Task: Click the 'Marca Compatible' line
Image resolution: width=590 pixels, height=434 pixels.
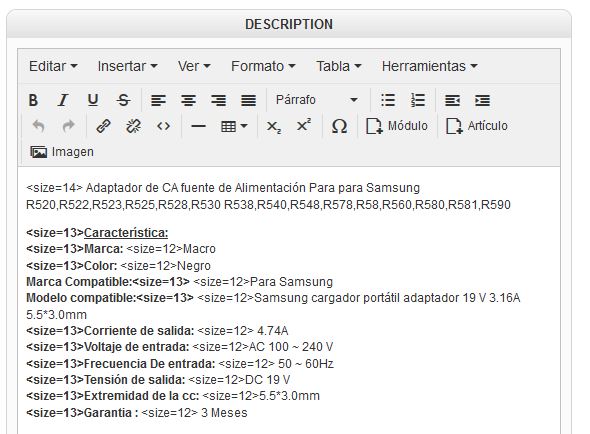Action: (x=179, y=282)
